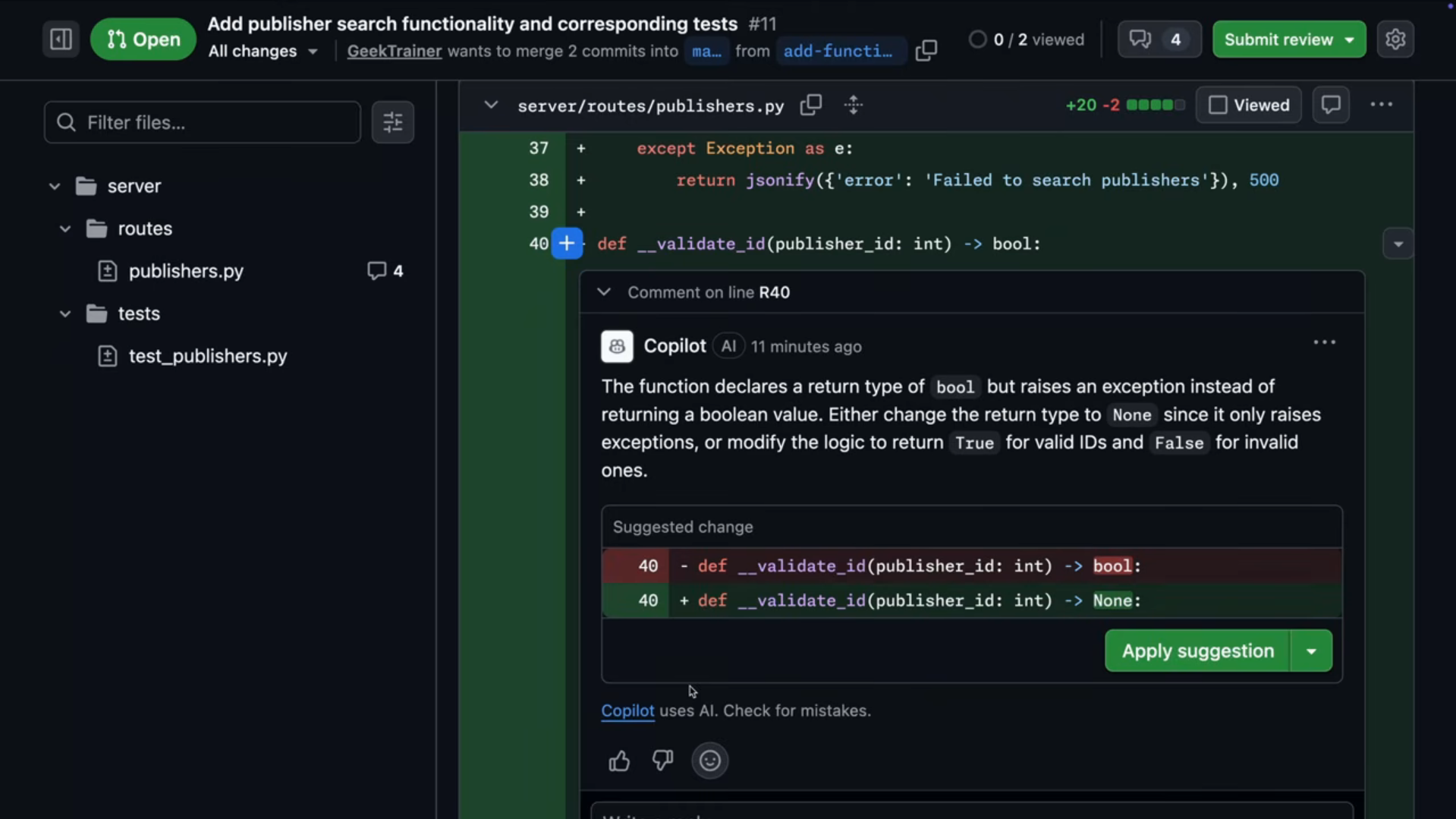Screen dimensions: 1456x819
Task: Click the added line 40 in suggestion
Action: coord(971,601)
